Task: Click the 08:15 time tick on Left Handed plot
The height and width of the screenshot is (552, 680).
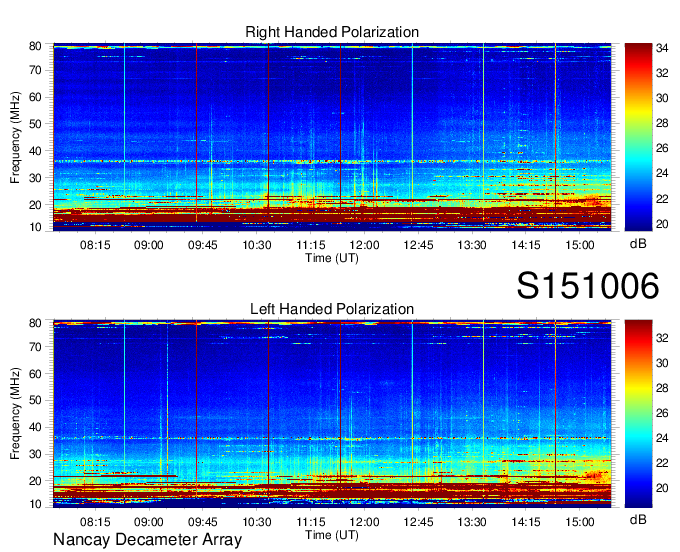Action: coord(95,522)
